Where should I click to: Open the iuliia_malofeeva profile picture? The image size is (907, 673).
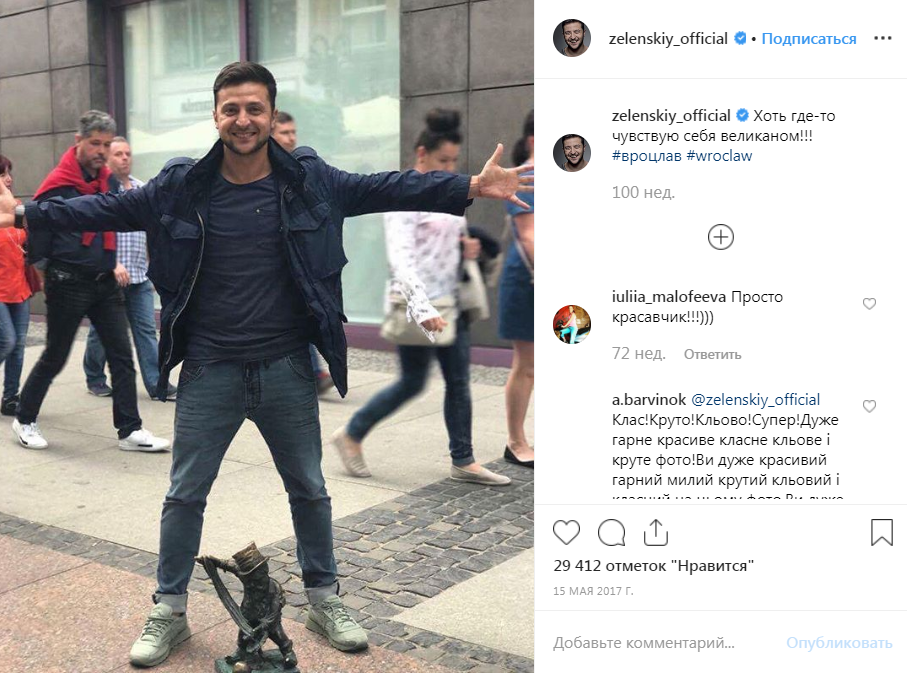pos(572,325)
